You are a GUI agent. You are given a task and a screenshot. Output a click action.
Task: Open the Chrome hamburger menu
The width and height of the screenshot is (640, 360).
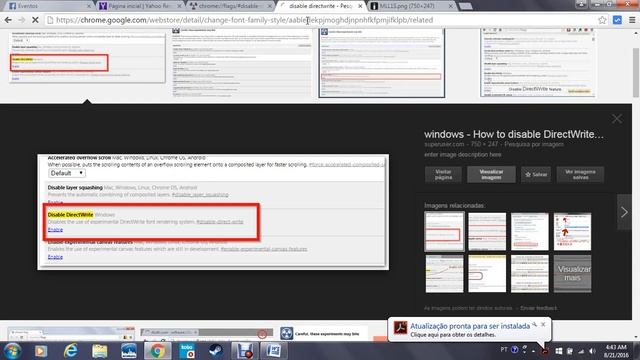point(632,20)
